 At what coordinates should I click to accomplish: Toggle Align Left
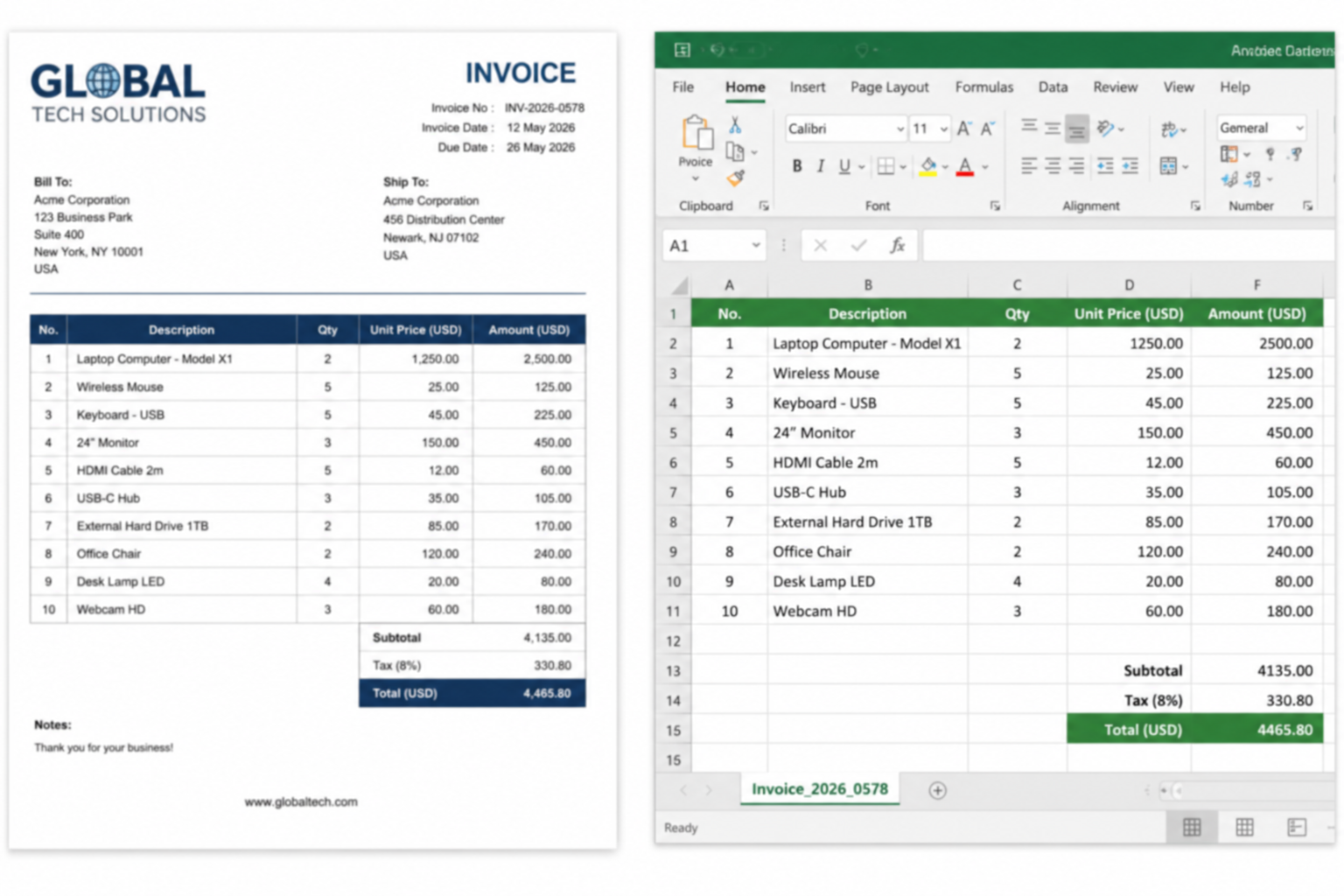click(x=1029, y=165)
